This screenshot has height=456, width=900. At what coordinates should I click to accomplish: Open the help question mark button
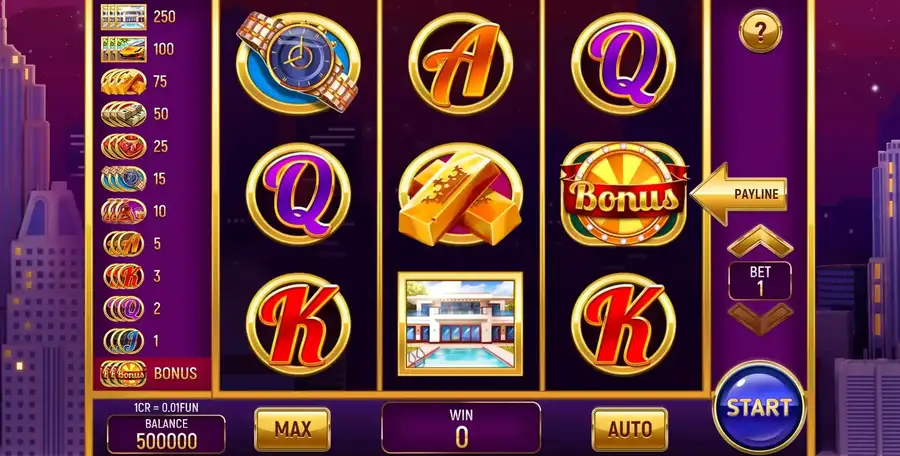click(760, 32)
